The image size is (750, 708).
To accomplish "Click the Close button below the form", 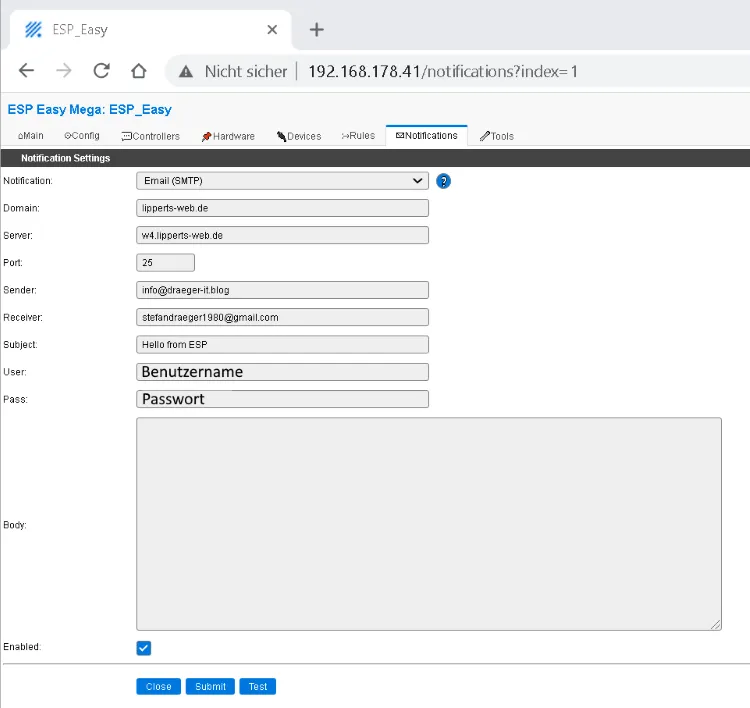I will click(x=159, y=687).
